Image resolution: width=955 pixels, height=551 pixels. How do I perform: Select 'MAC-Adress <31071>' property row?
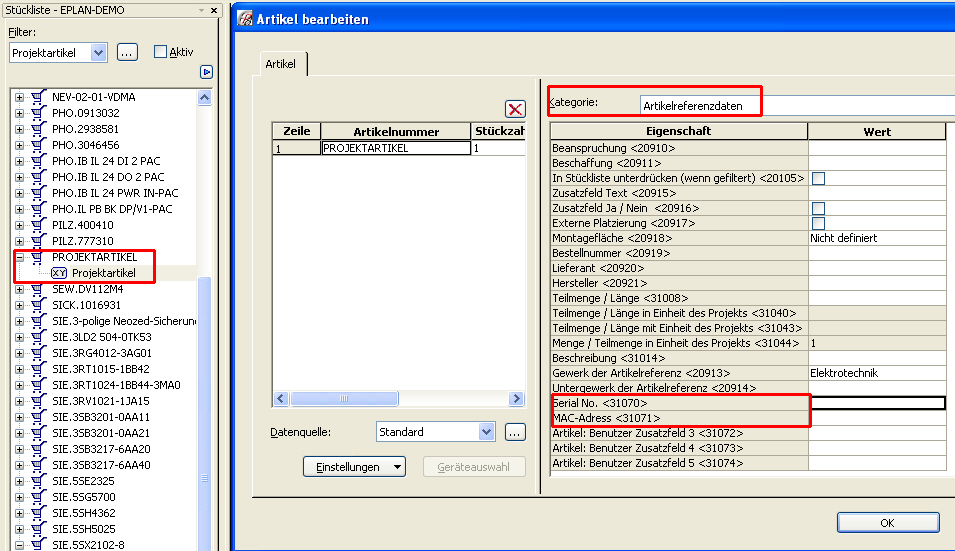coord(679,418)
